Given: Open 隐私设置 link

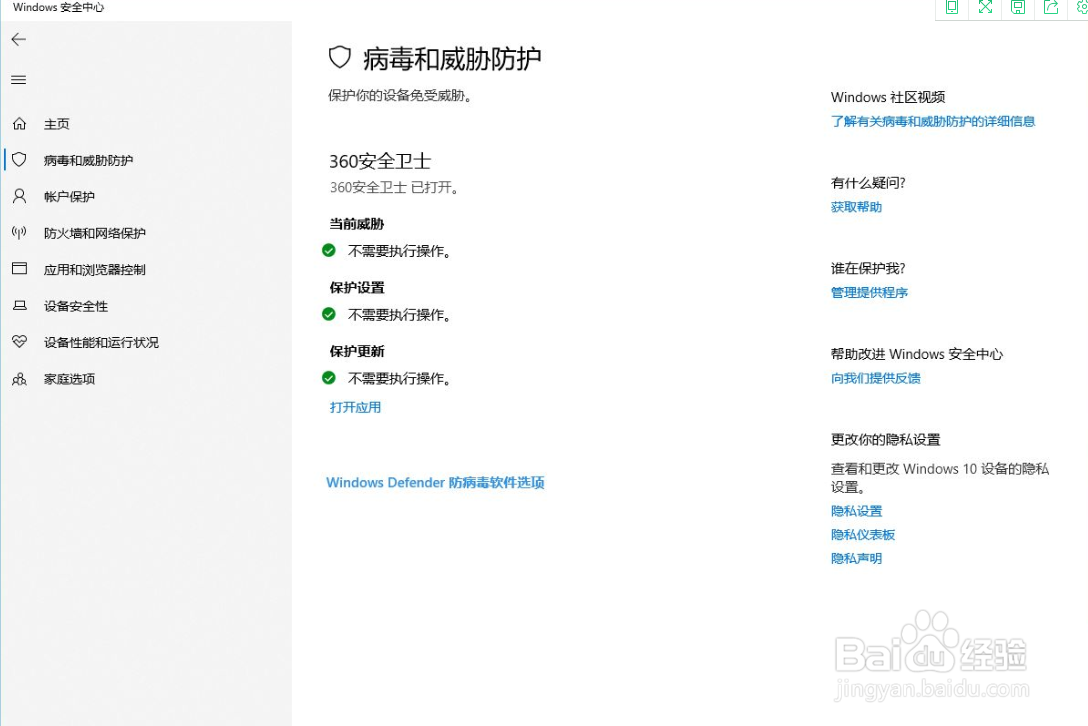Looking at the screenshot, I should [856, 512].
